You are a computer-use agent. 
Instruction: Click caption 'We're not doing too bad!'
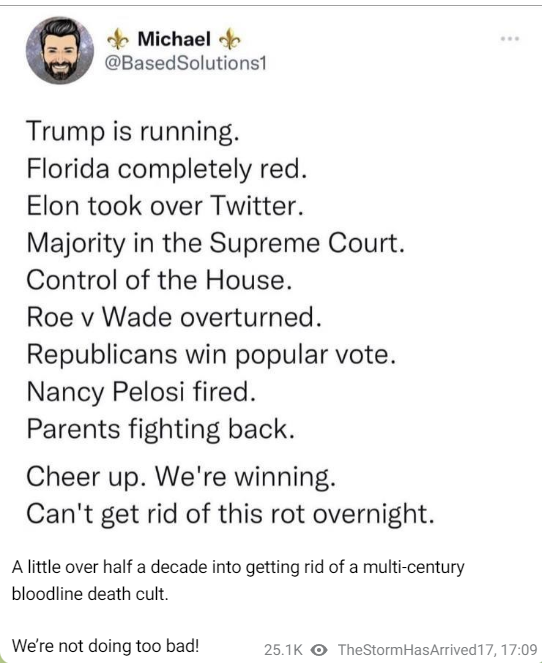tap(105, 646)
